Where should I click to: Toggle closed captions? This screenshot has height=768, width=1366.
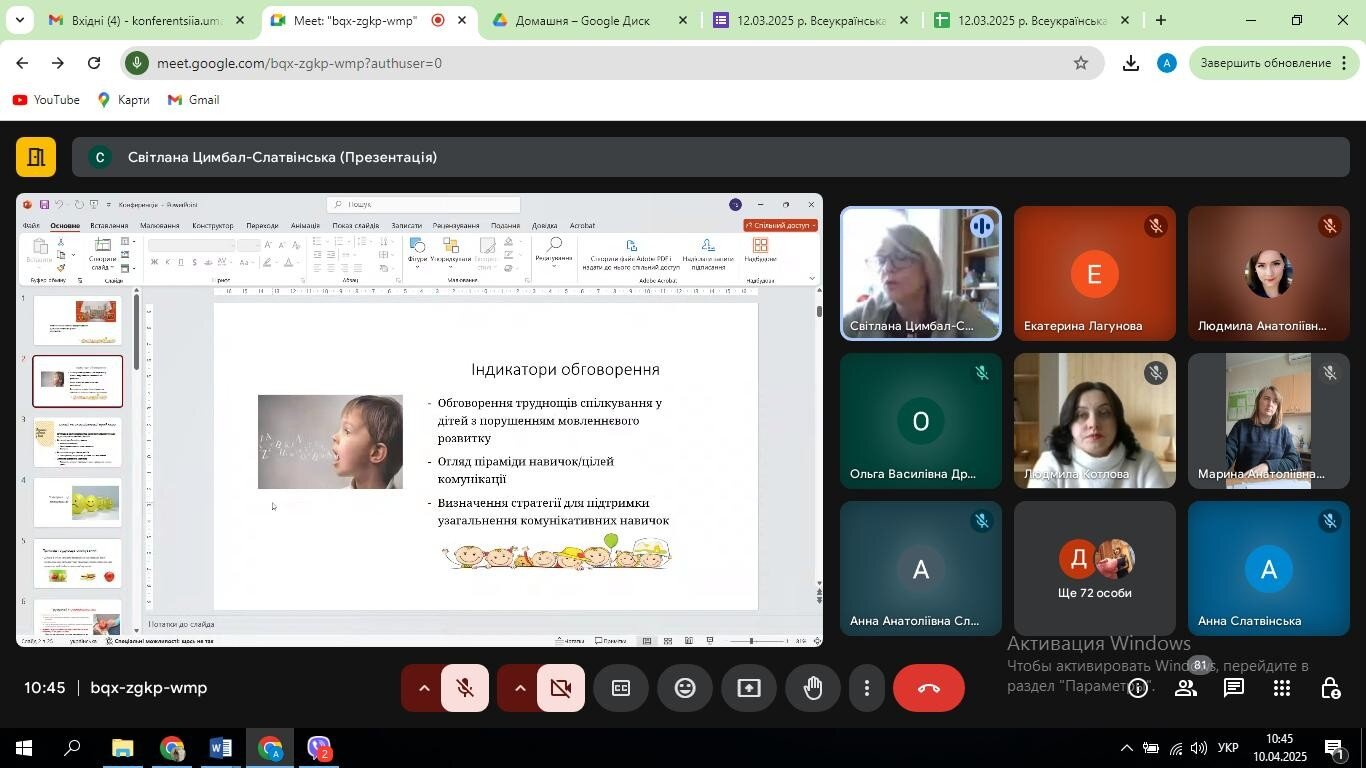click(621, 688)
